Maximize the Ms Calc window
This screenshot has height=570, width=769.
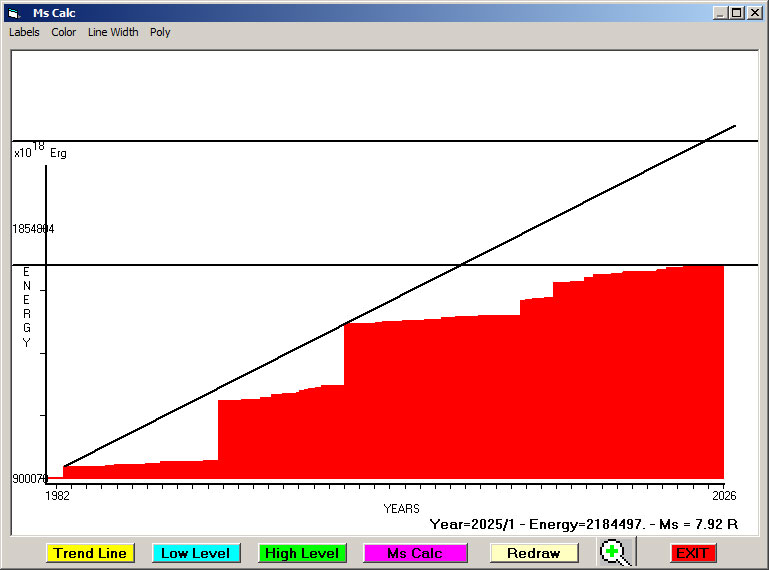[x=737, y=13]
